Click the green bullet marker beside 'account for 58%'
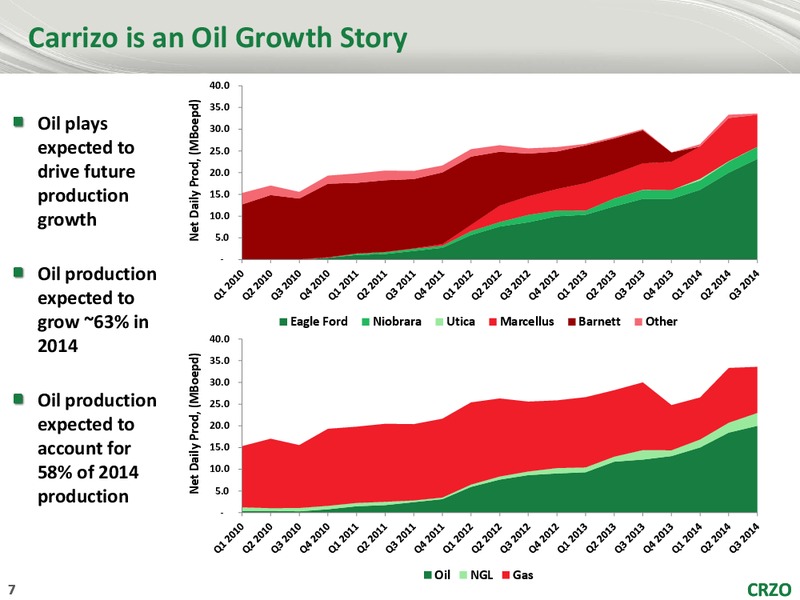This screenshot has width=800, height=600. click(19, 399)
